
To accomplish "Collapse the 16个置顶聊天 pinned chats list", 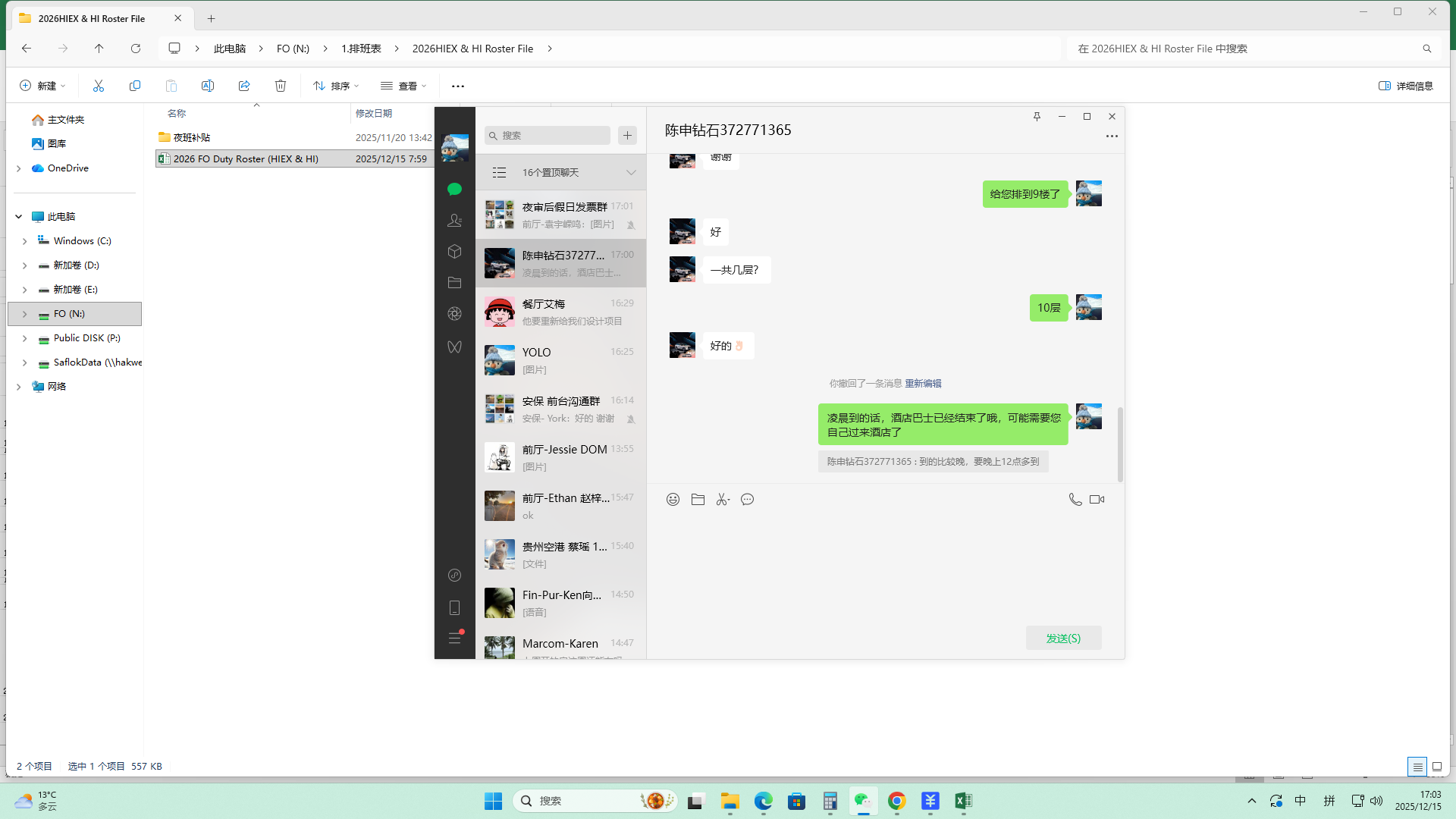I will click(x=631, y=172).
